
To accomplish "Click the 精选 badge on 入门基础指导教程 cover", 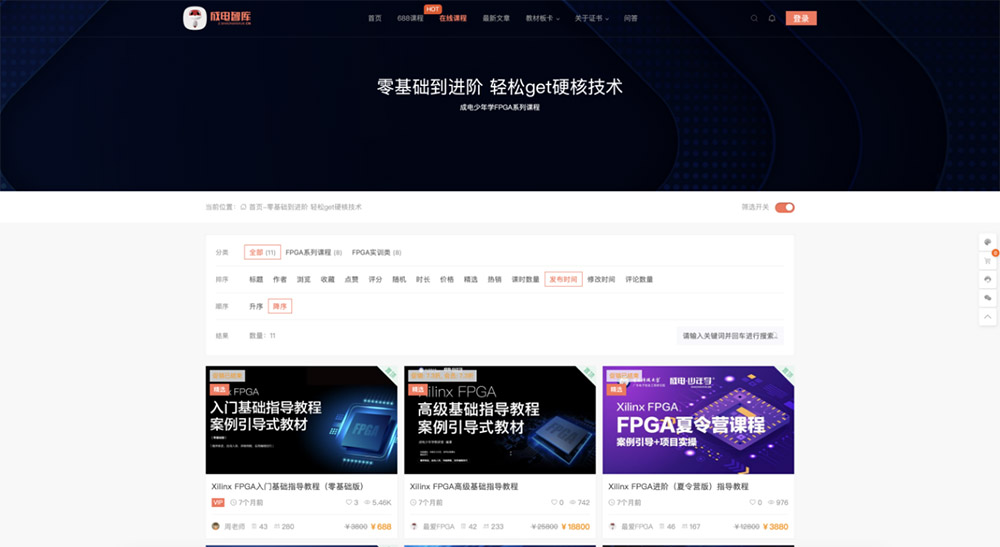I will (x=219, y=389).
